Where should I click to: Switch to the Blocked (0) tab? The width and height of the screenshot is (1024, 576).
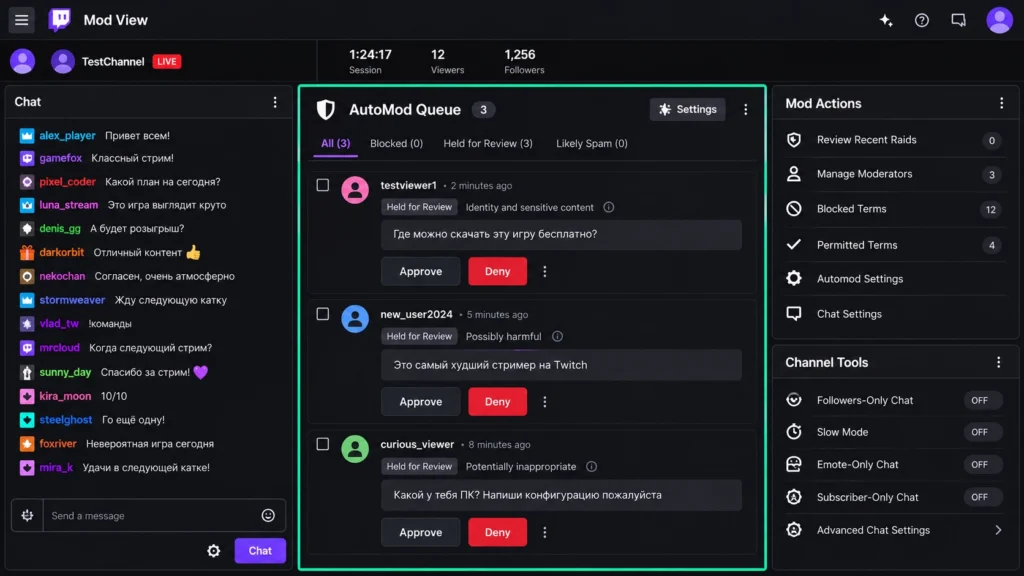point(396,144)
